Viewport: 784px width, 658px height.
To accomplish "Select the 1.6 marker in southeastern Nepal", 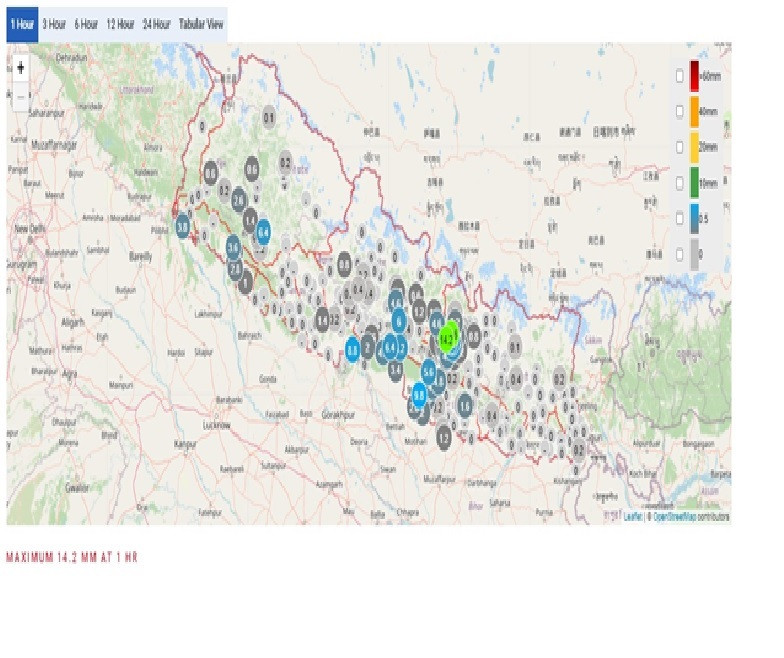I will tap(465, 406).
